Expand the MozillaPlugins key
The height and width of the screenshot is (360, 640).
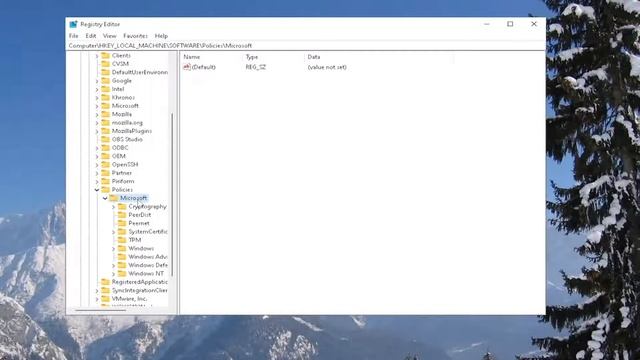pyautogui.click(x=97, y=131)
